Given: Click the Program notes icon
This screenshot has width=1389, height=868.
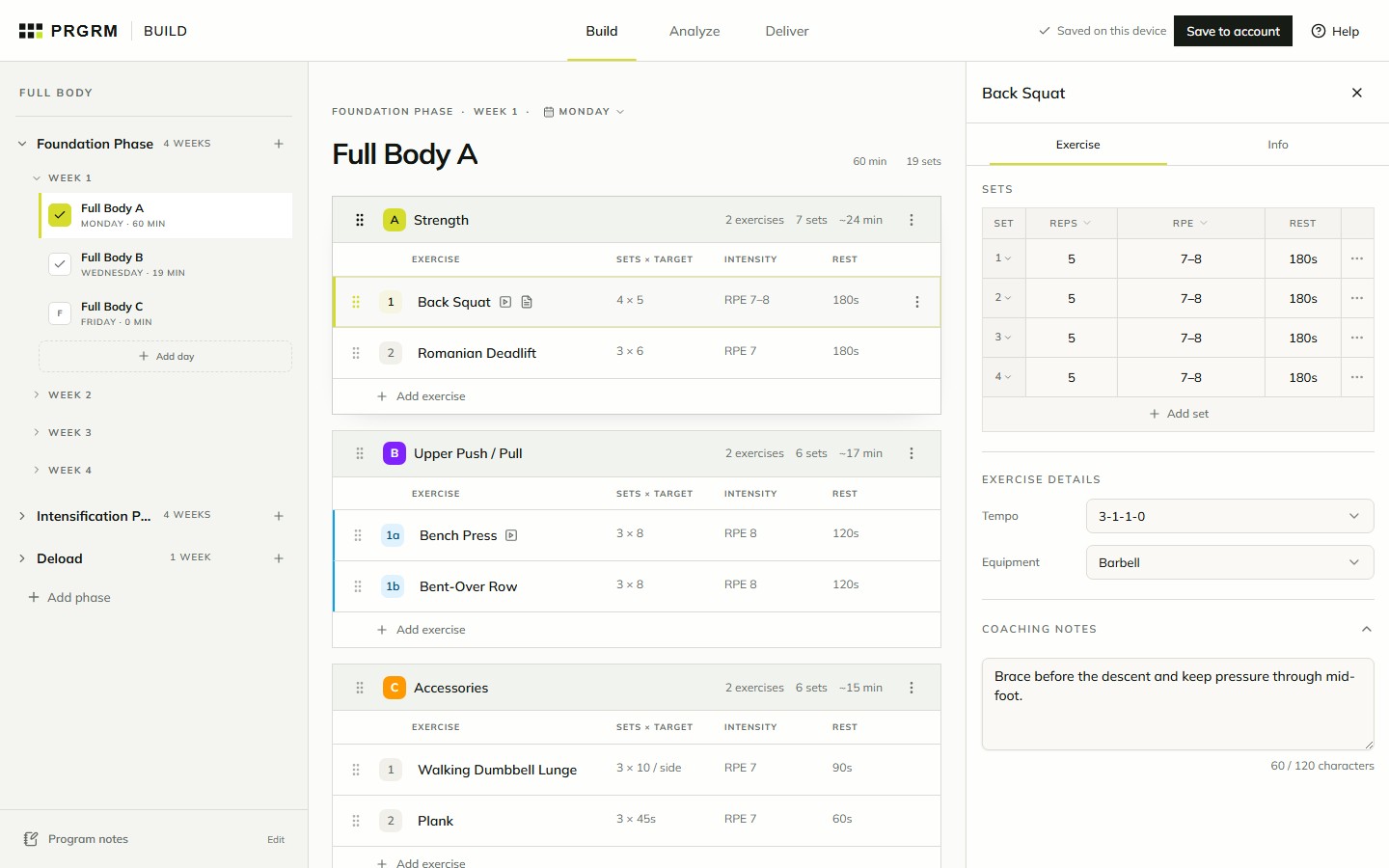Looking at the screenshot, I should pos(31,839).
